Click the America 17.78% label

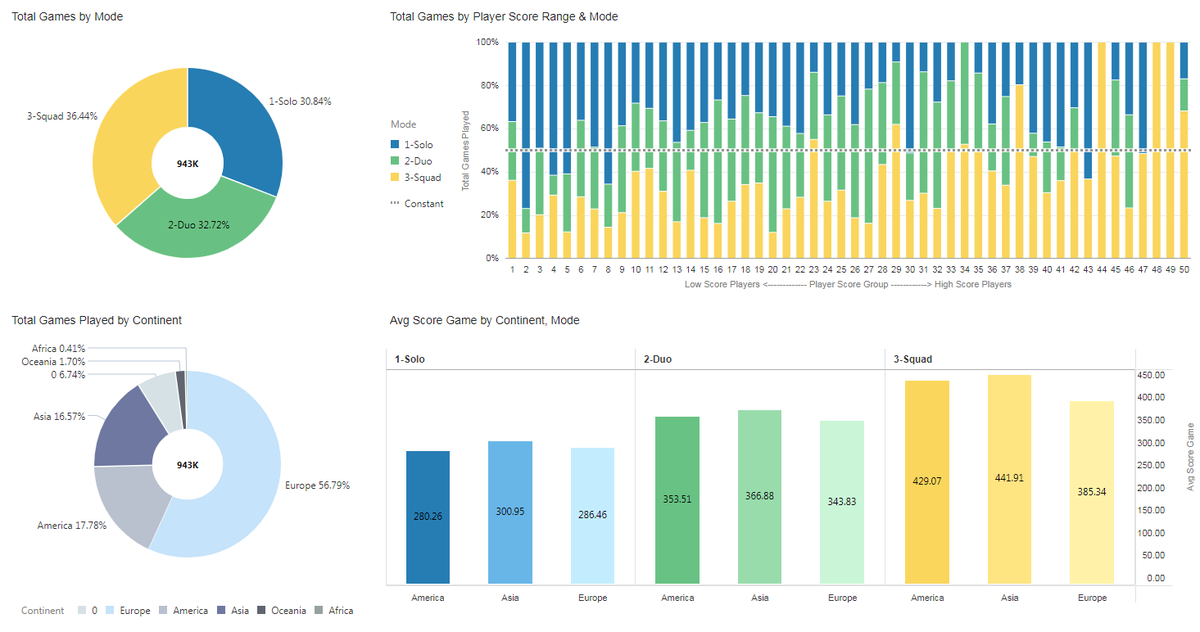pos(70,525)
